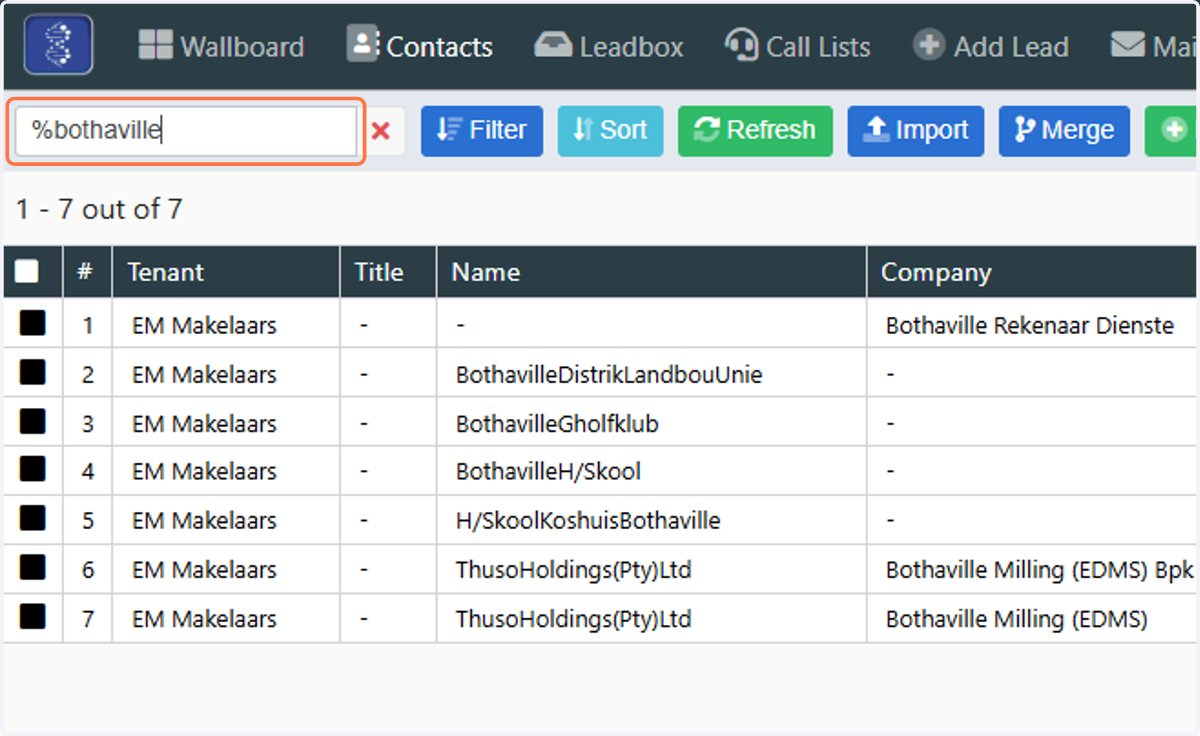Click EM Makelaars tenant in row 1

pyautogui.click(x=204, y=325)
